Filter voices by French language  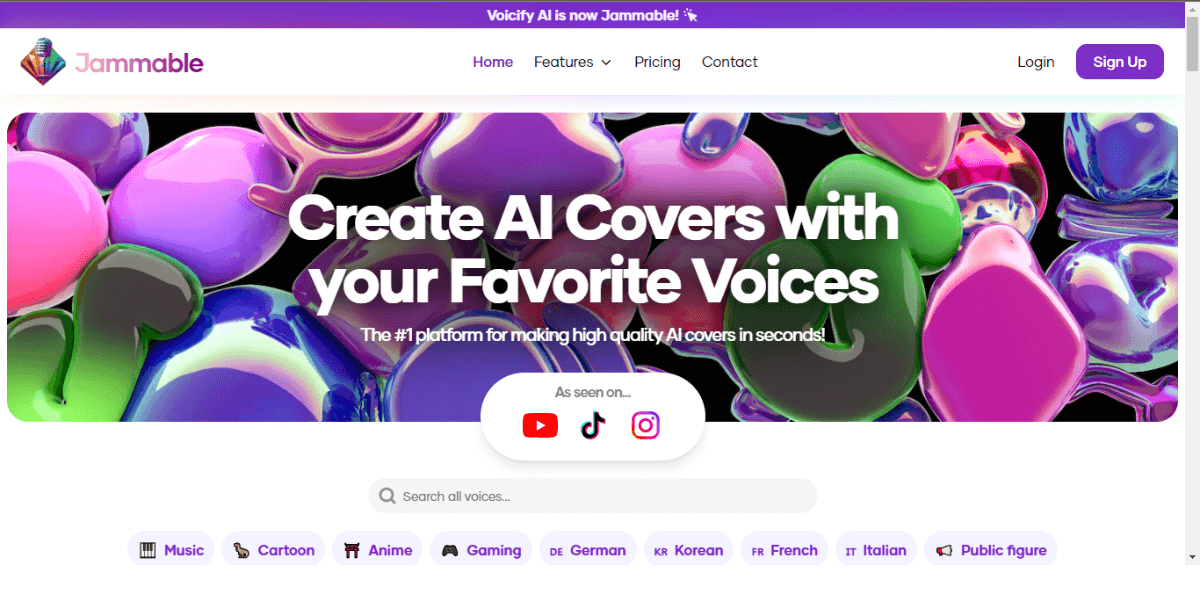tap(785, 550)
